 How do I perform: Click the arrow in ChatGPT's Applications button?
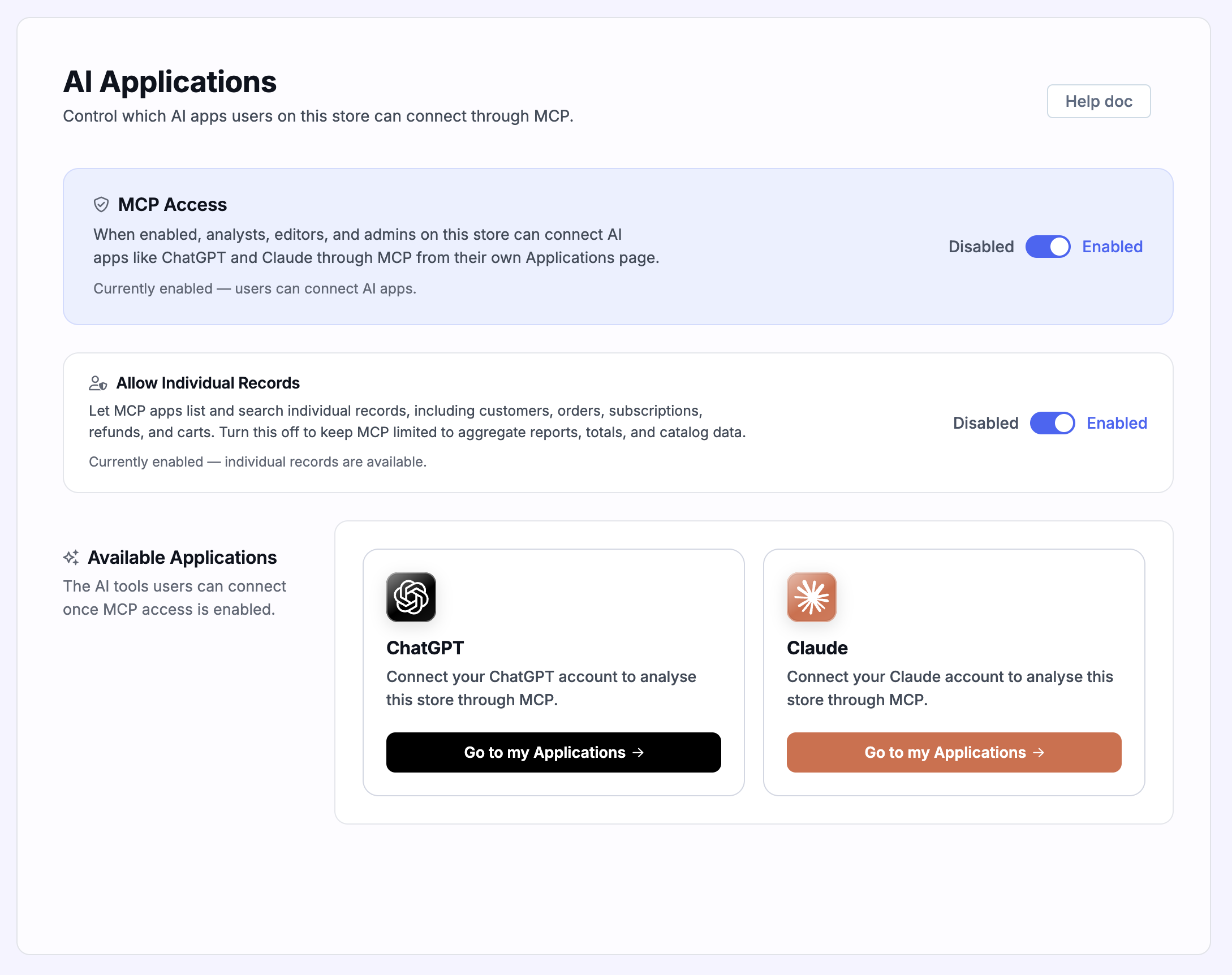(x=638, y=752)
